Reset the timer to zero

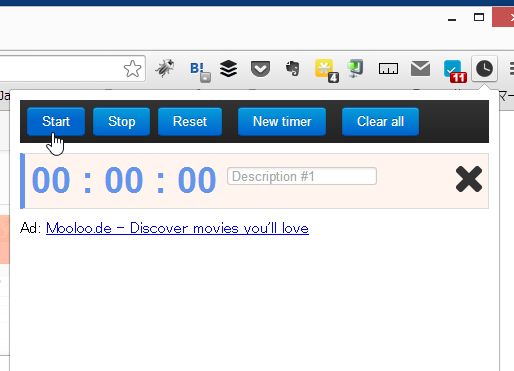click(x=190, y=122)
